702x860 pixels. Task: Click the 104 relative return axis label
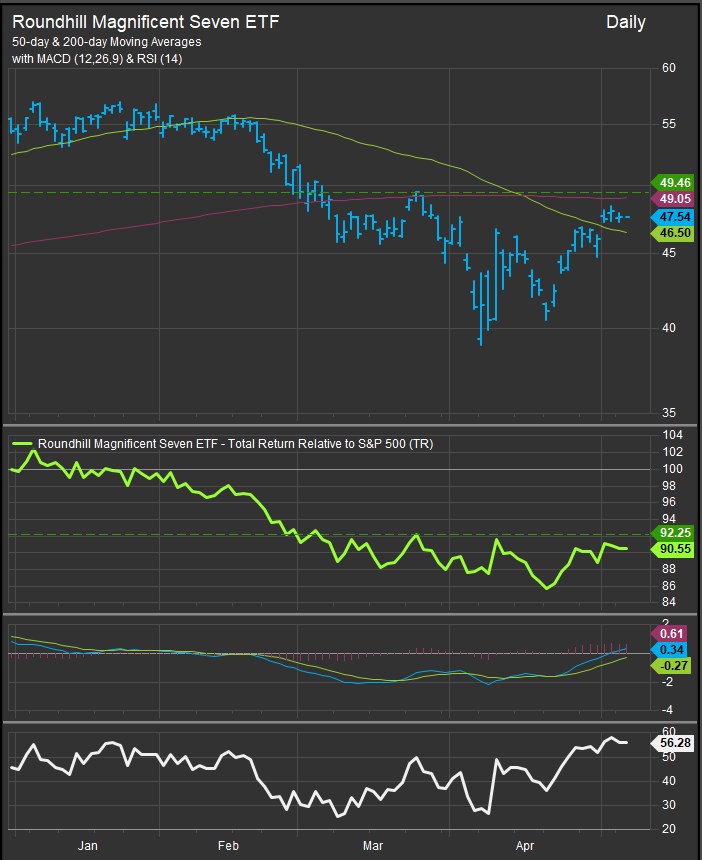(672, 435)
